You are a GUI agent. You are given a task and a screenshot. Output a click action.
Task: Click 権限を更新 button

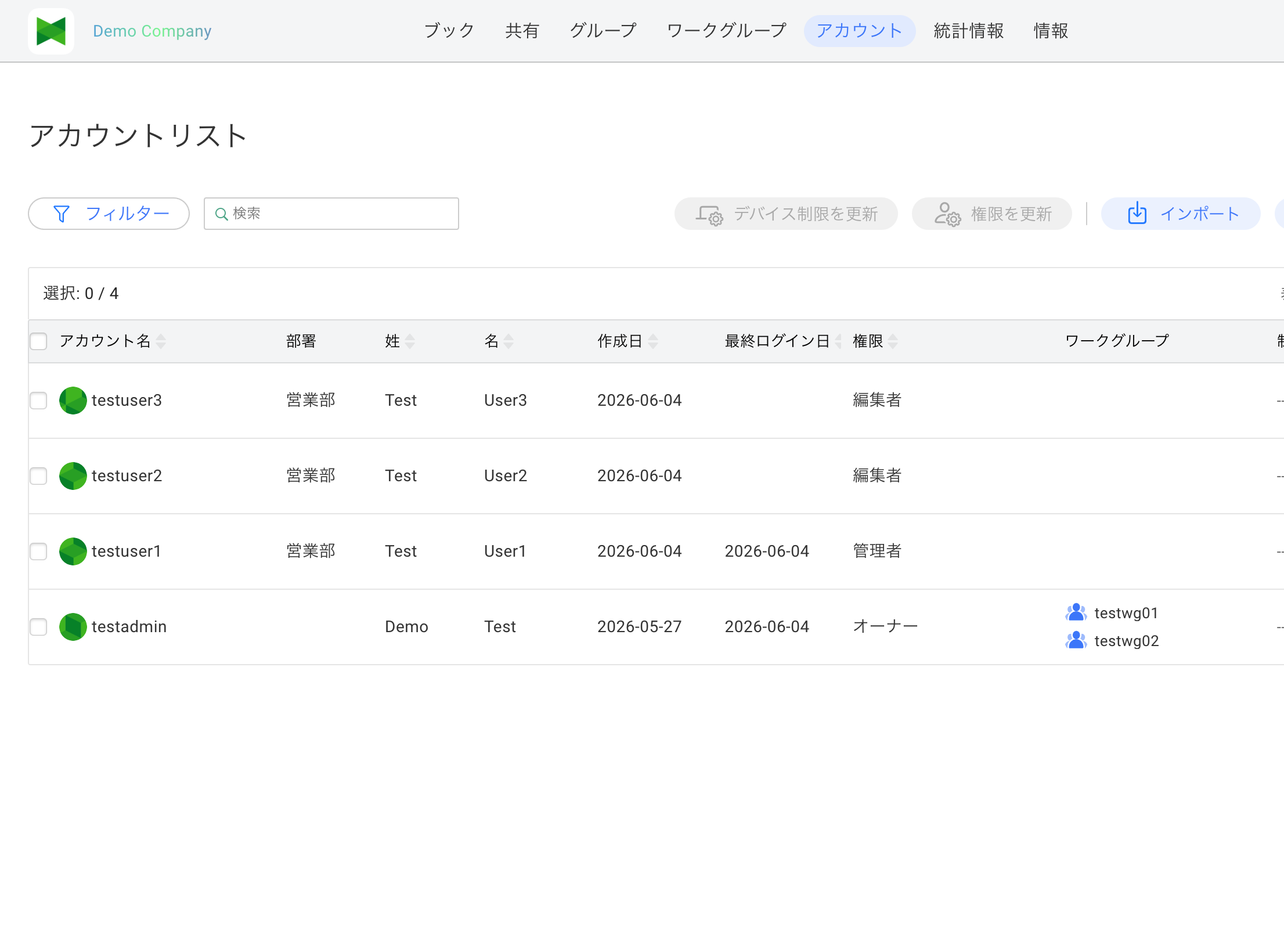(991, 214)
